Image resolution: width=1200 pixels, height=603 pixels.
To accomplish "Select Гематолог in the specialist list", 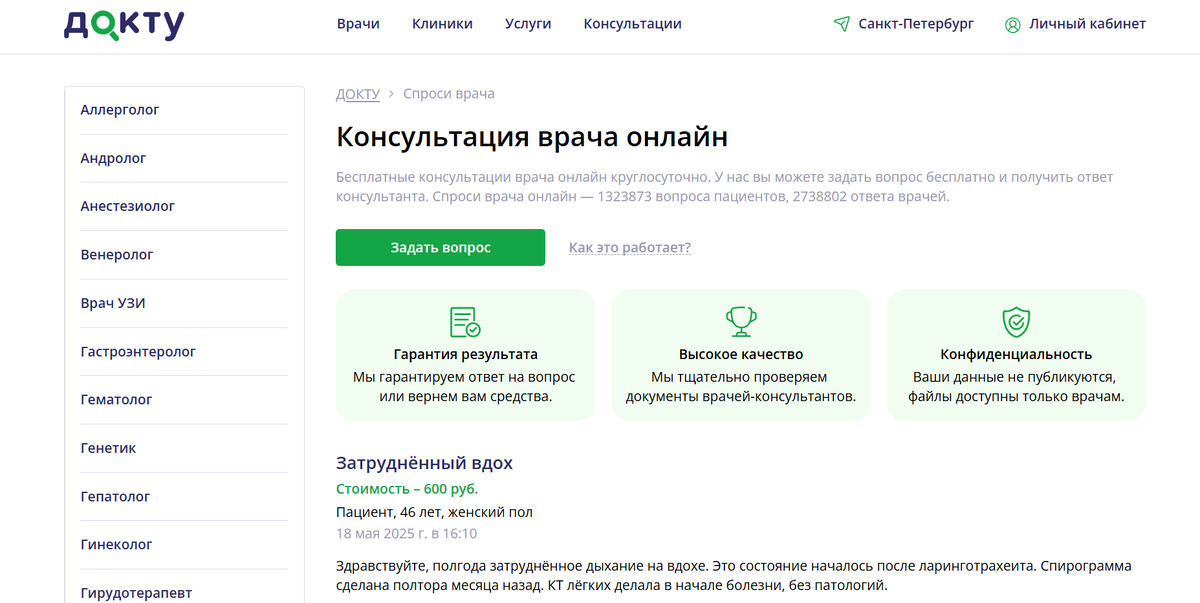I will pos(117,399).
